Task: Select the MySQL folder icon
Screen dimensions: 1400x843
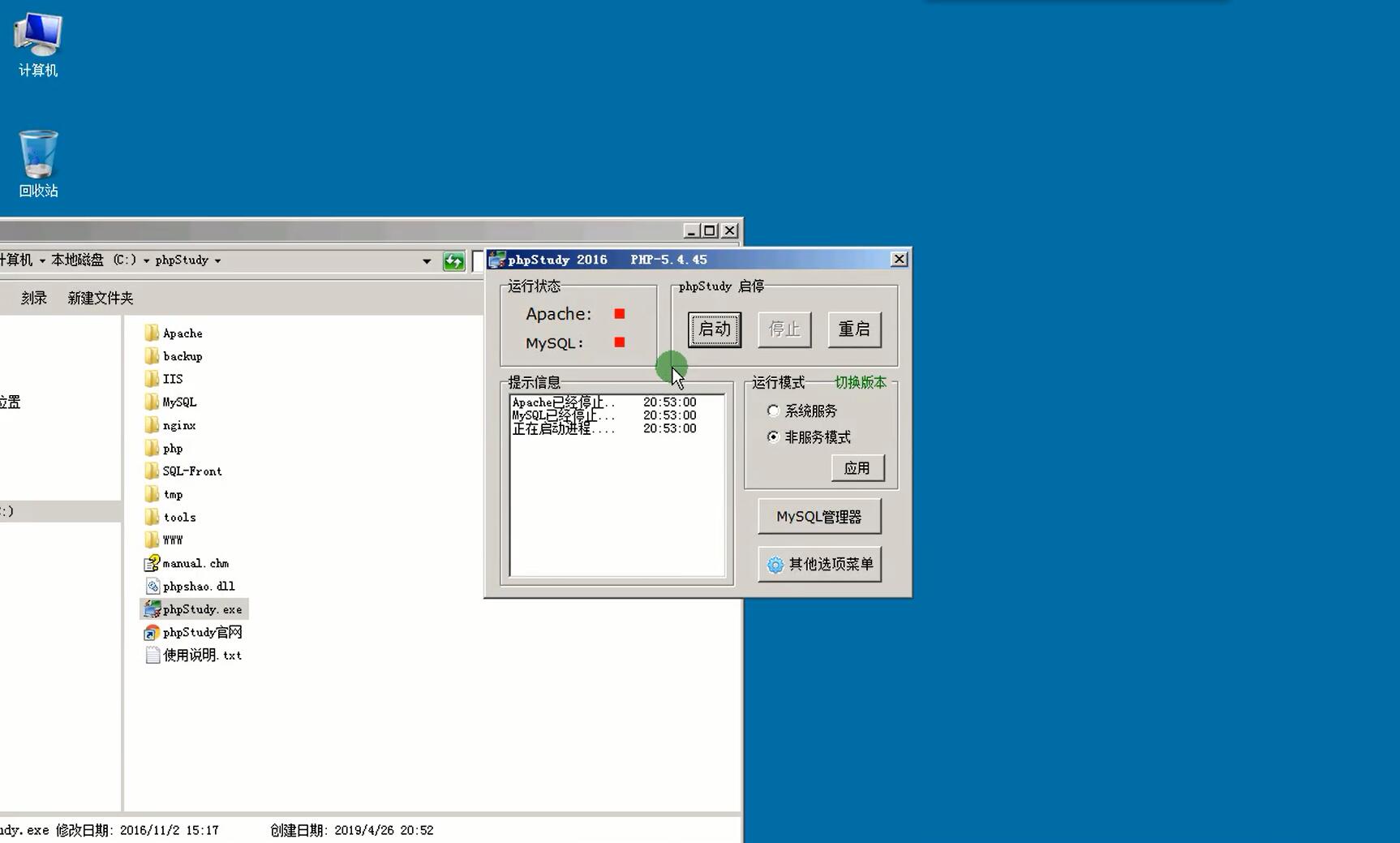Action: point(152,402)
